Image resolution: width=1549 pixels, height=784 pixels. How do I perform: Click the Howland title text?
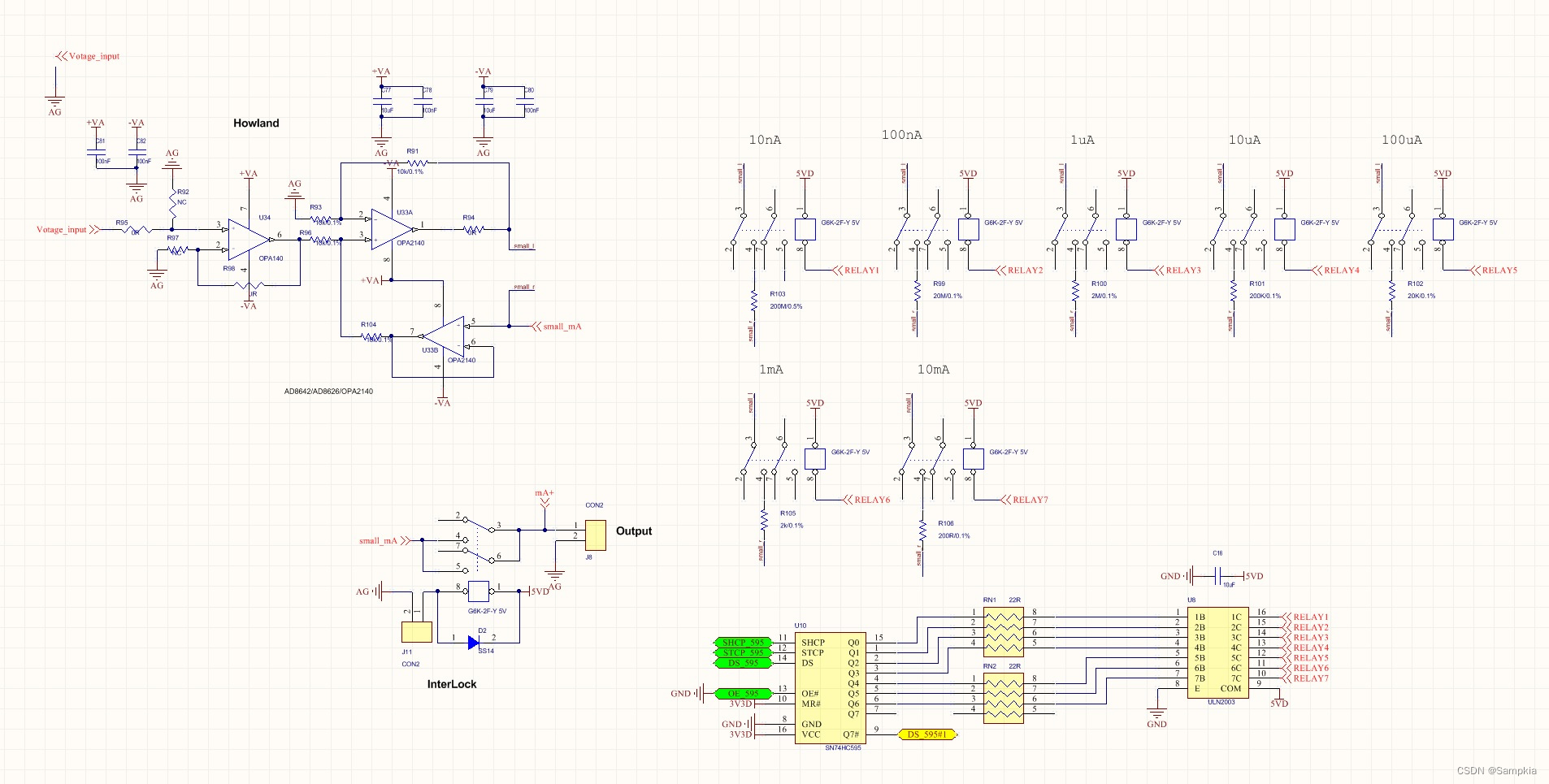256,123
